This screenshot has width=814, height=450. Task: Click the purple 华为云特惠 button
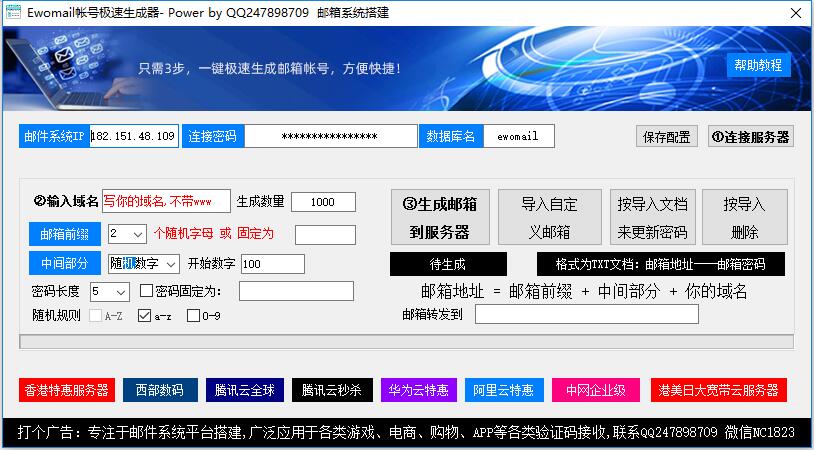coord(419,390)
